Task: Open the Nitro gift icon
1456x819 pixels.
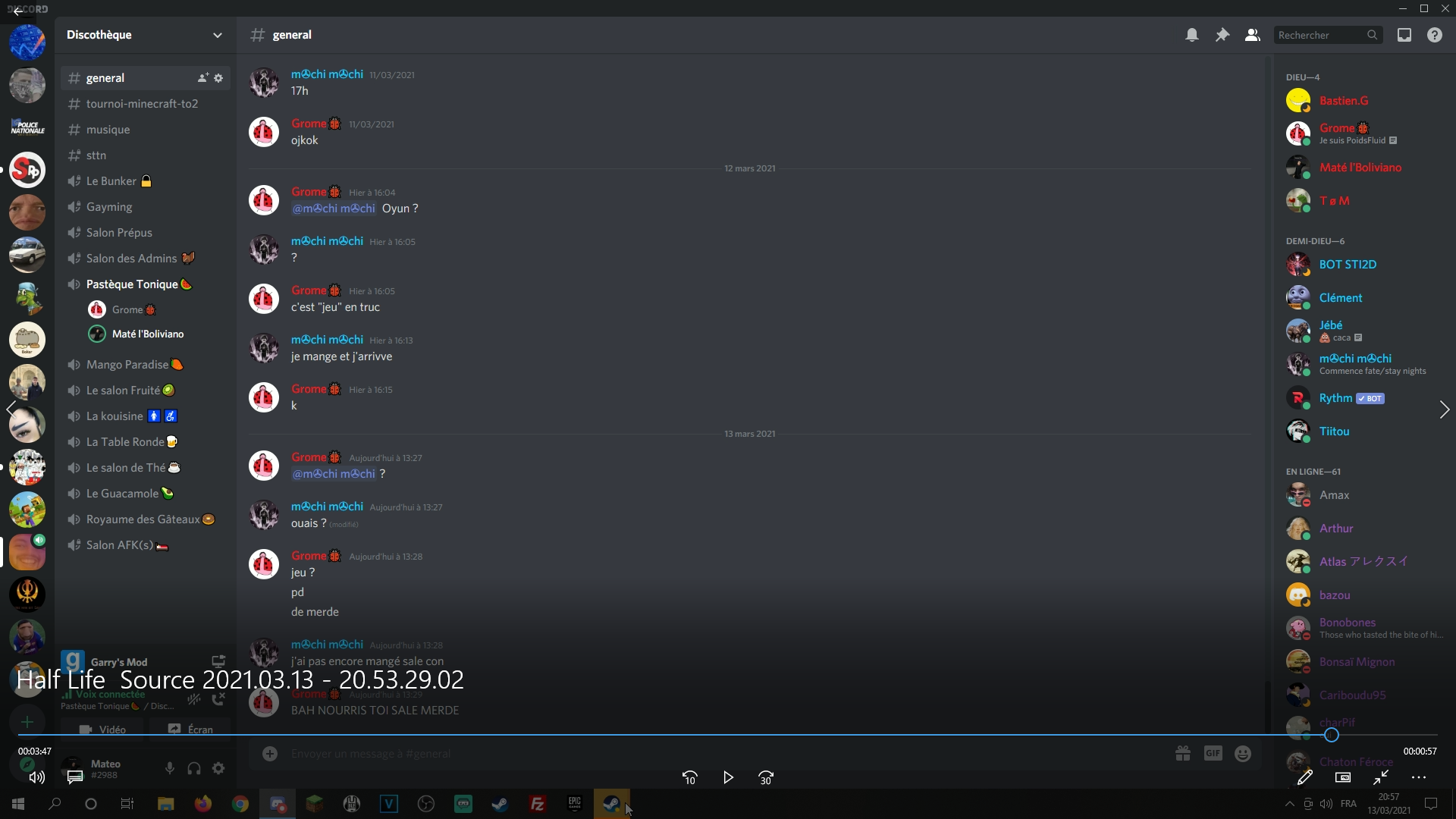Action: pos(1183,753)
